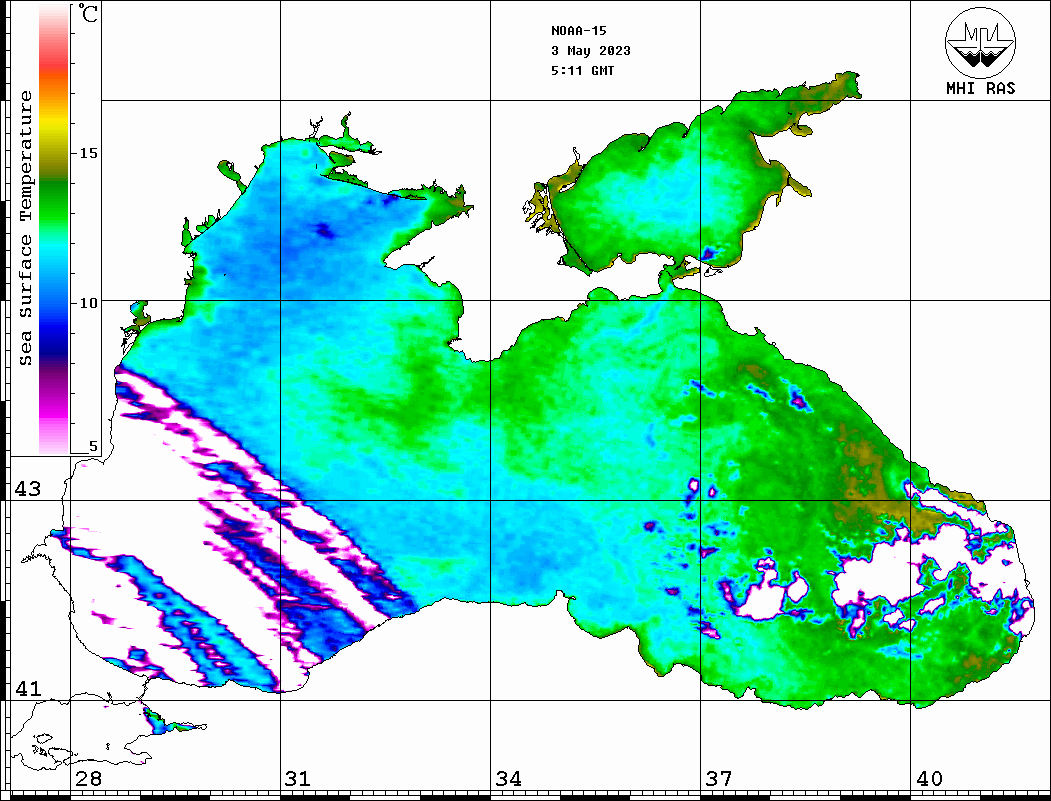This screenshot has height=801, width=1051.
Task: Click the '°C' unit label
Action: pyautogui.click(x=88, y=13)
